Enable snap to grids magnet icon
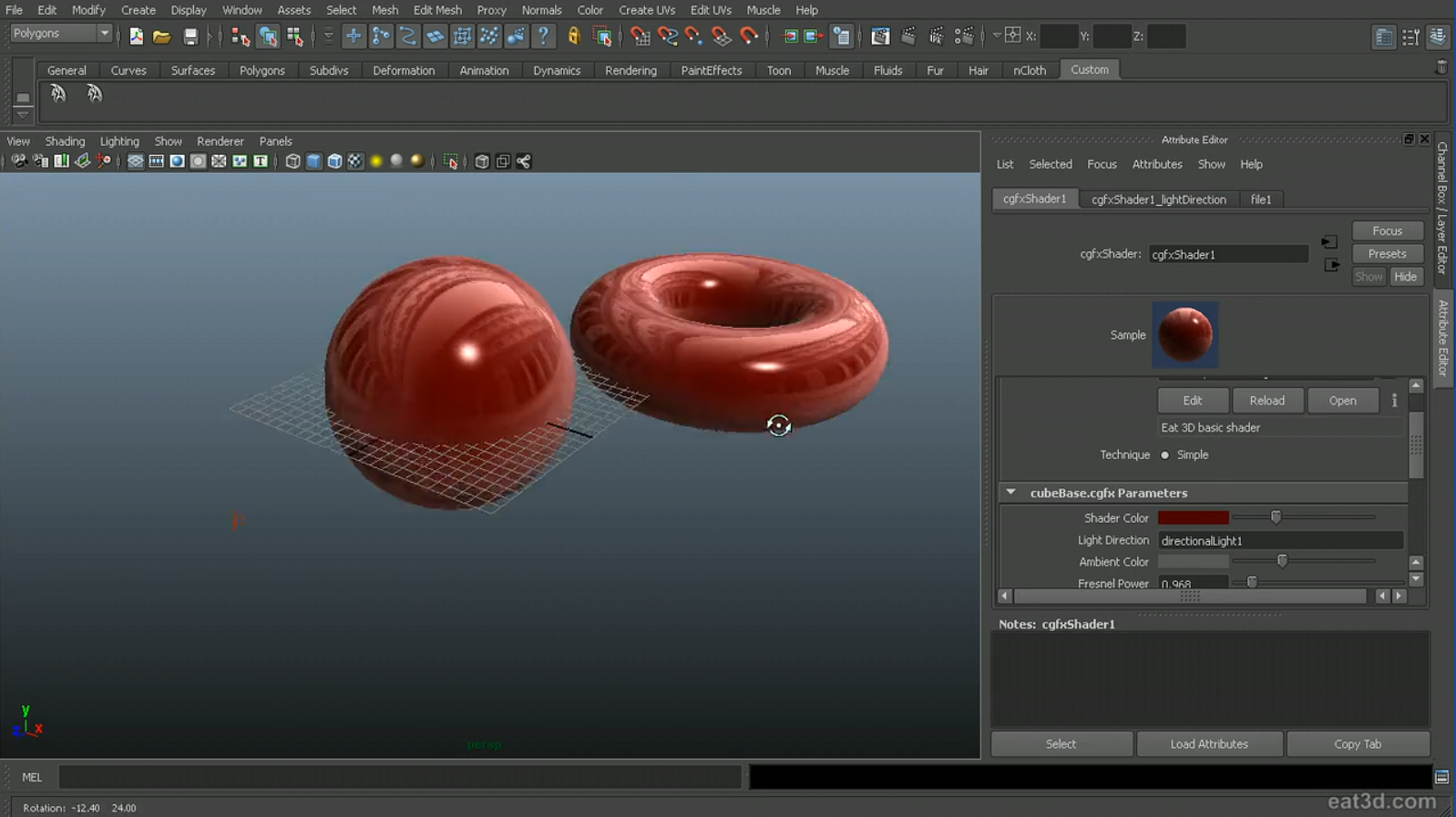1456x817 pixels. coord(640,36)
